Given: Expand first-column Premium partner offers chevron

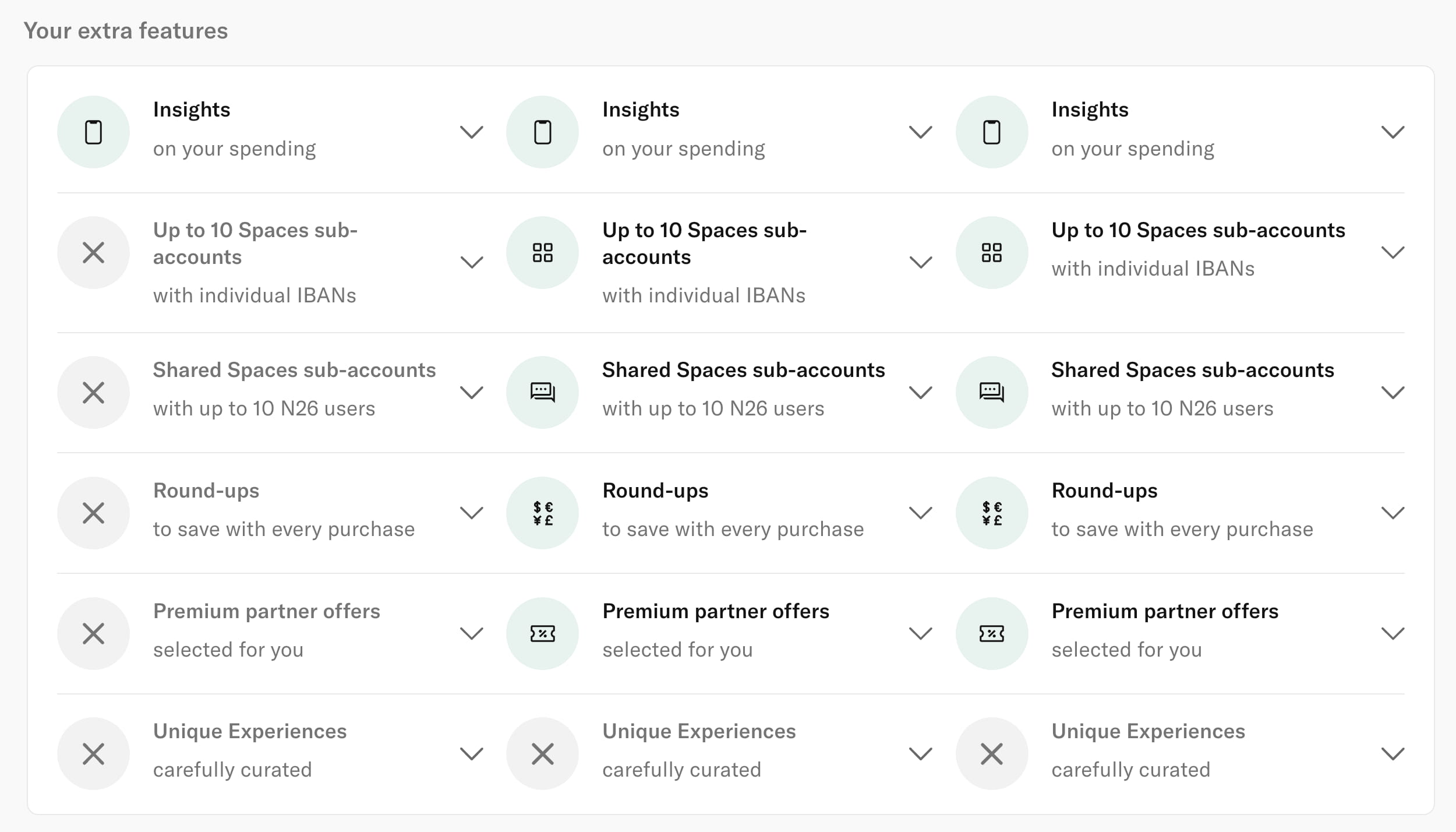Looking at the screenshot, I should [x=471, y=633].
